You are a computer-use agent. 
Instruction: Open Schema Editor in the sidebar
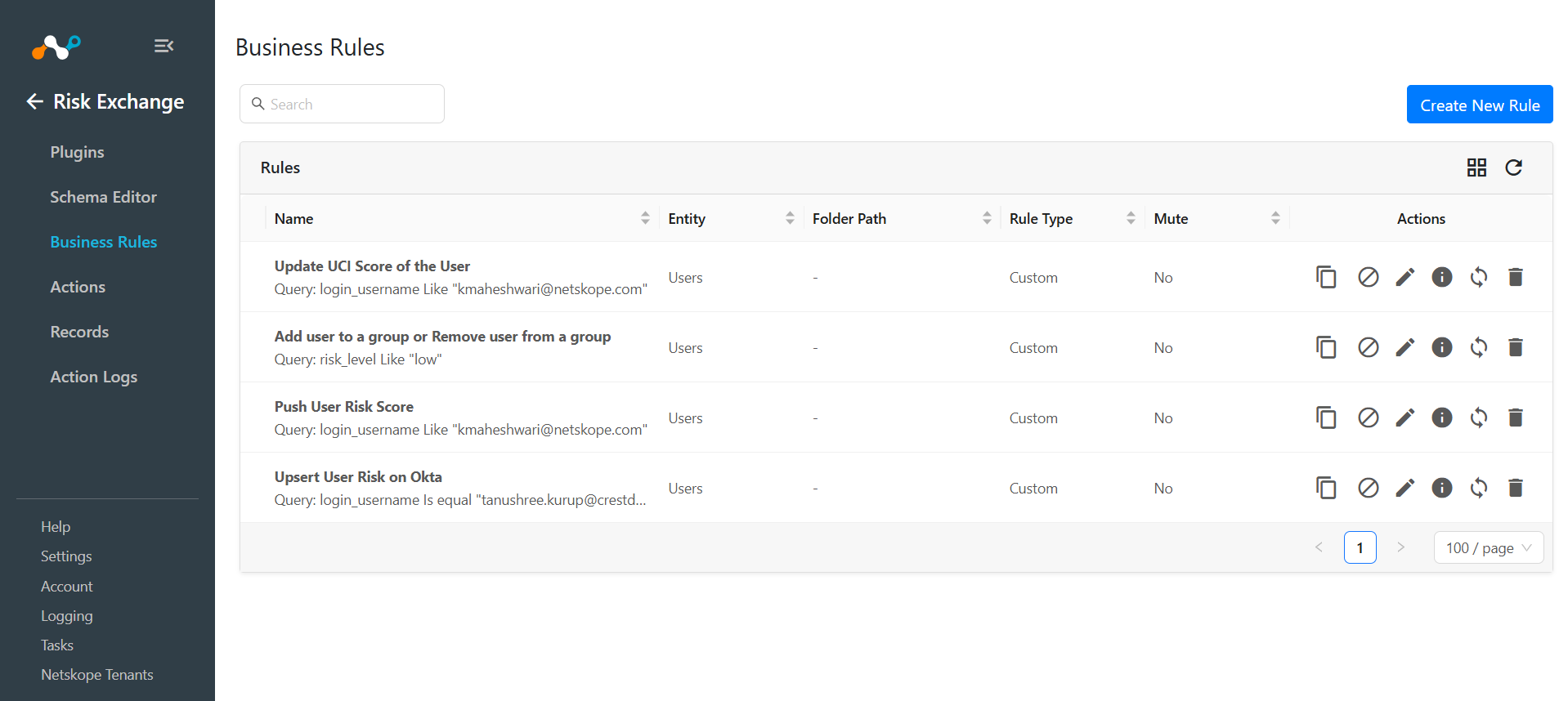click(x=103, y=197)
